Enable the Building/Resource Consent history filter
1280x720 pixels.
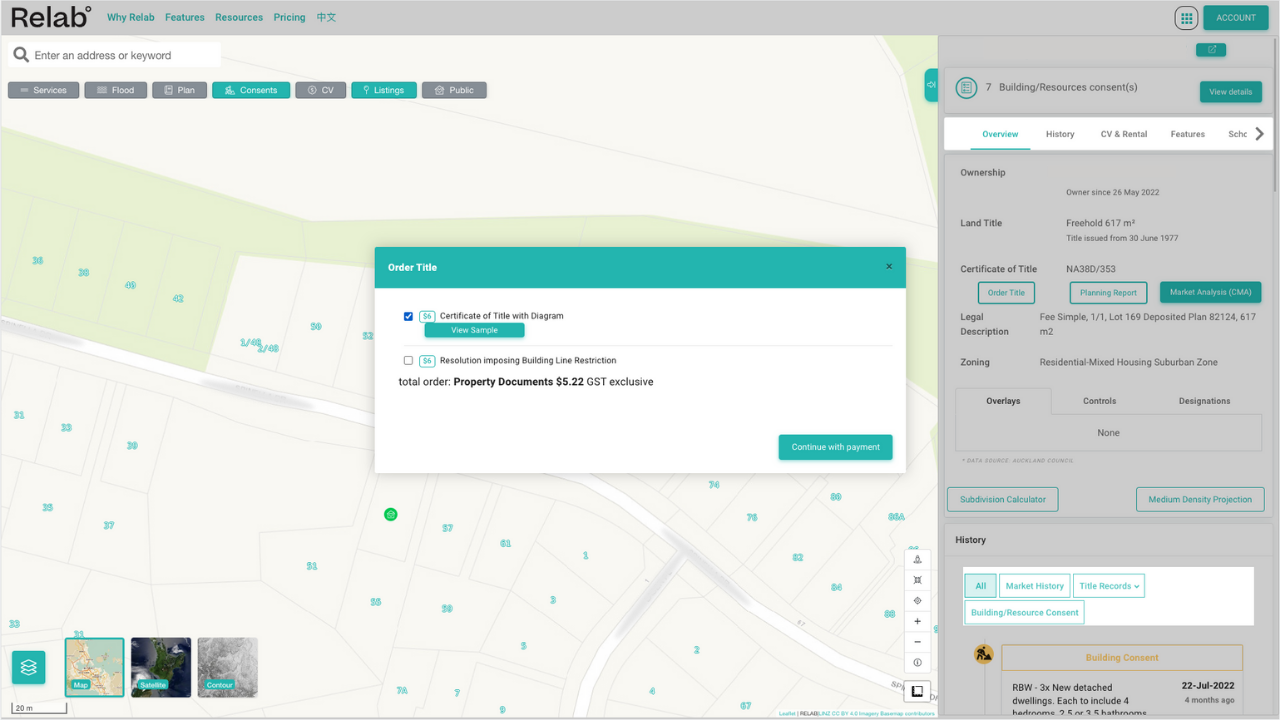pos(1023,611)
